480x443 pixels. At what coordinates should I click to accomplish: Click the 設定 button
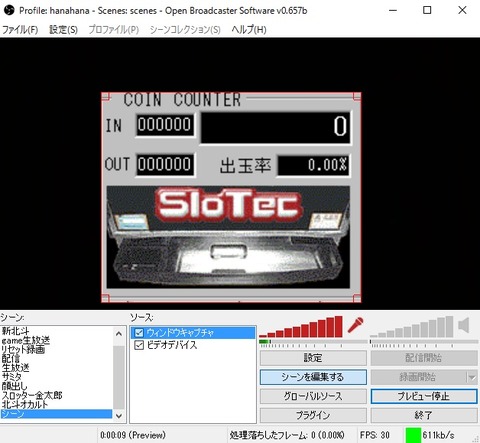[313, 358]
